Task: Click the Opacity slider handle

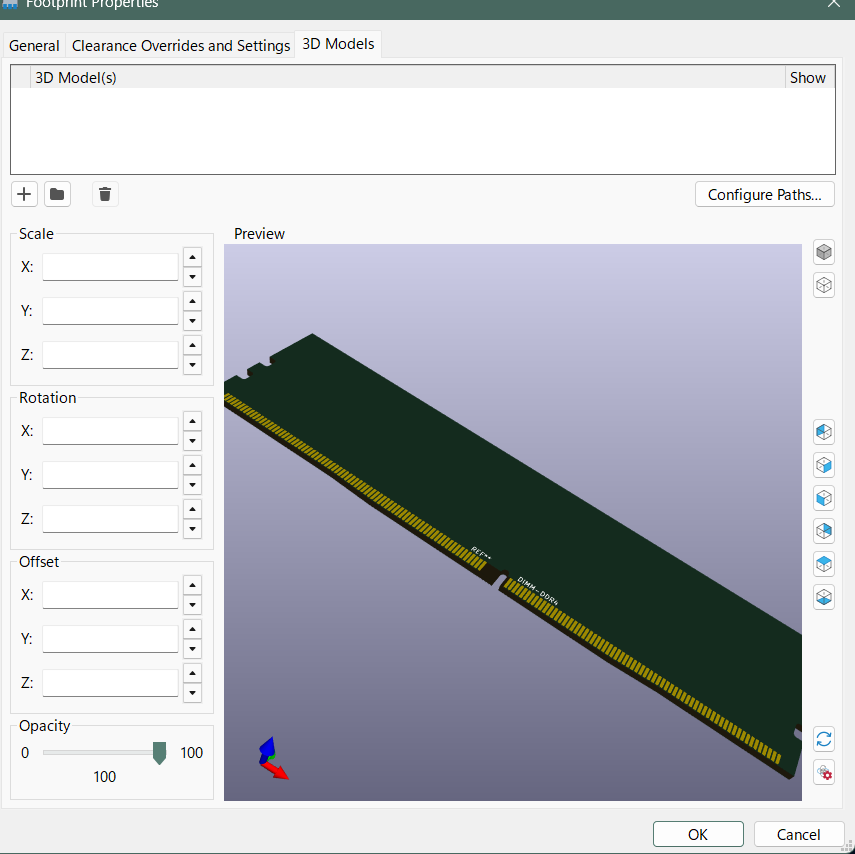Action: pyautogui.click(x=159, y=753)
